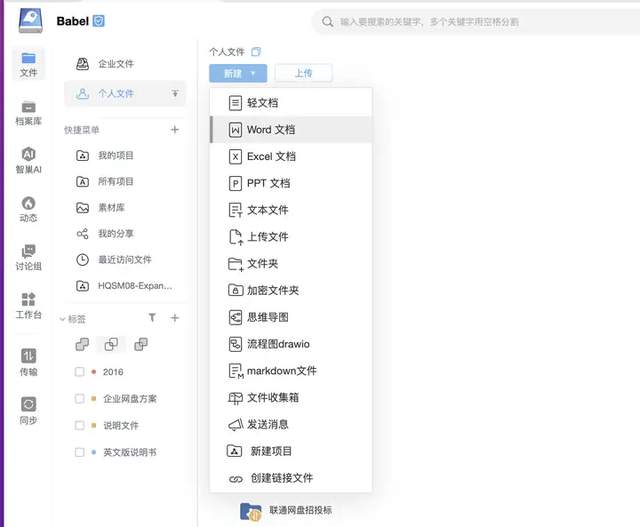Viewport: 640px width, 527px height.
Task: Choose 思维导图 in the new menu
Action: click(291, 317)
